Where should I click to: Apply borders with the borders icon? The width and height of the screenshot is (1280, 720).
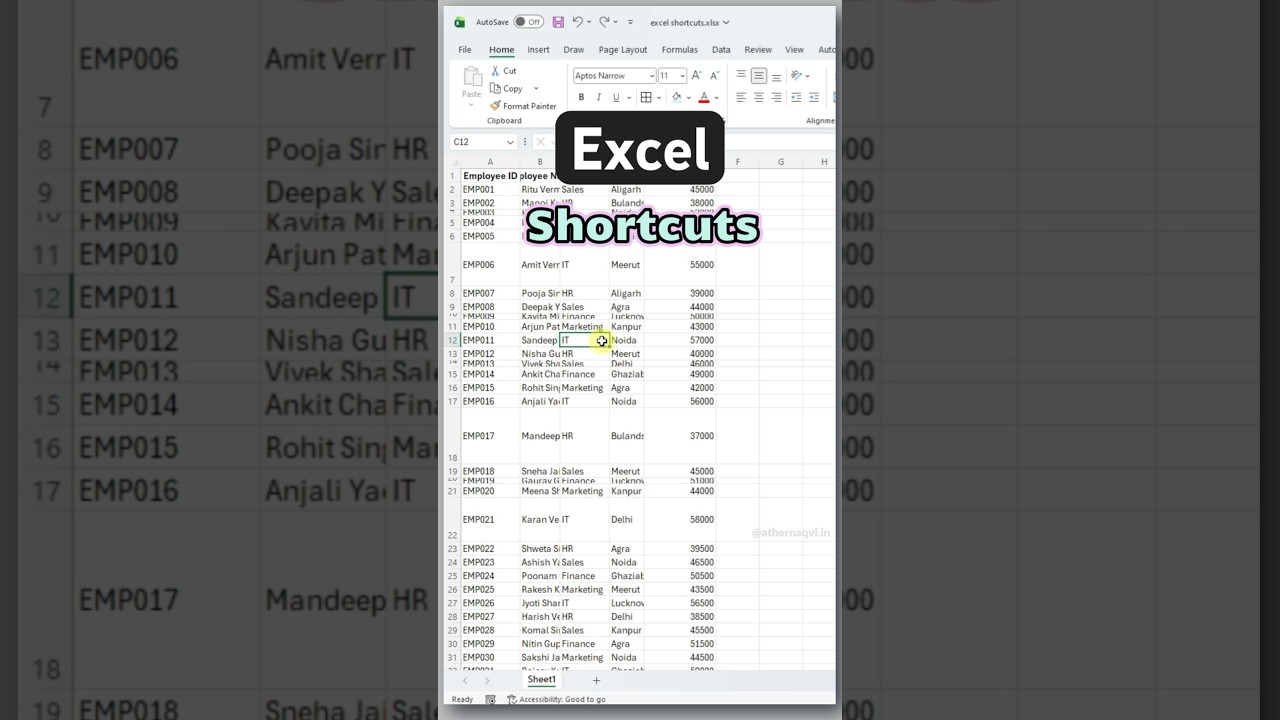pyautogui.click(x=646, y=97)
